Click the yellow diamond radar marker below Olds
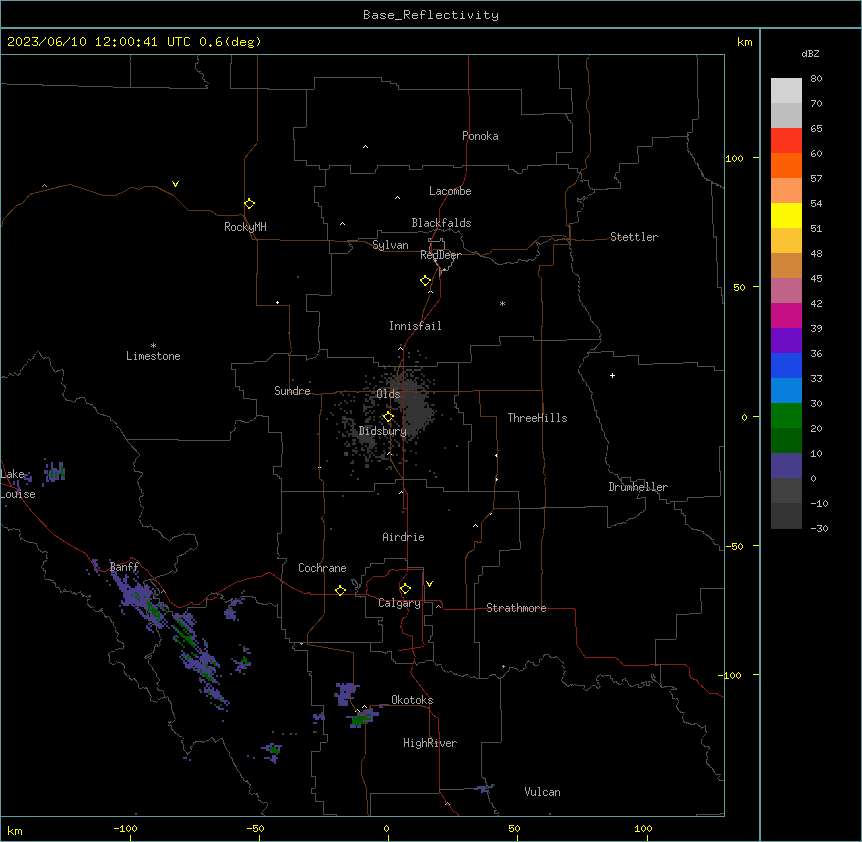The width and height of the screenshot is (862, 842). click(x=388, y=417)
